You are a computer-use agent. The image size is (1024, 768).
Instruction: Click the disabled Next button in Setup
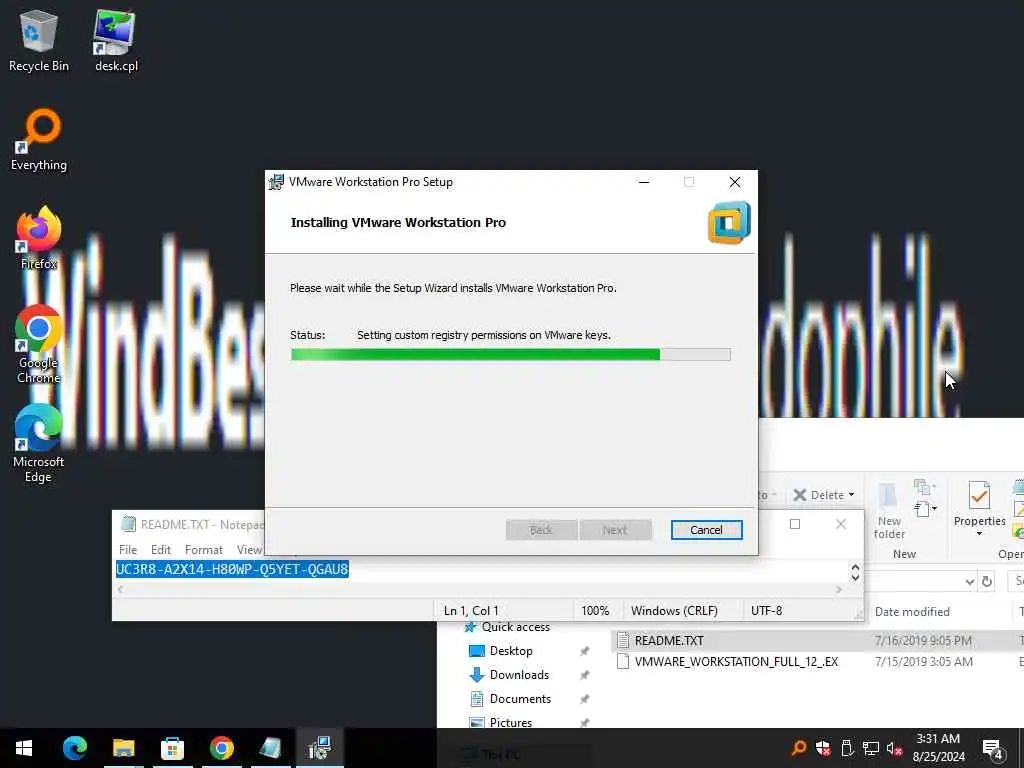click(615, 530)
